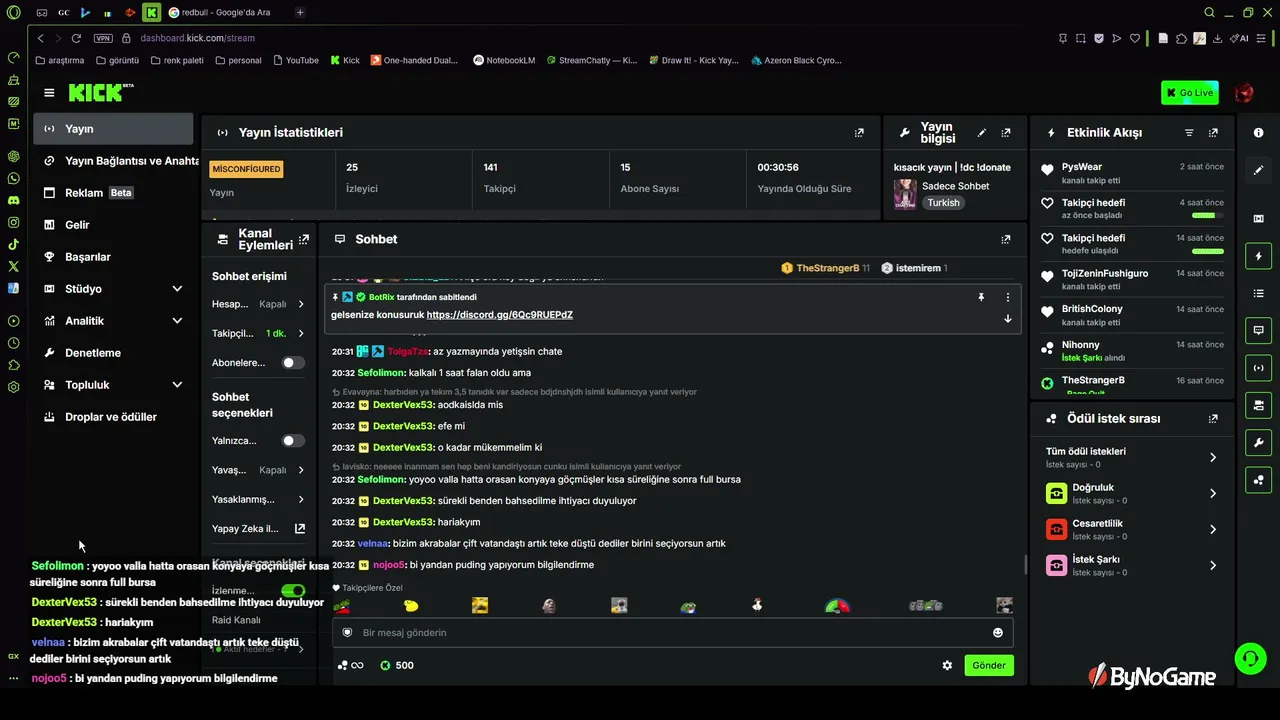Open the YouTube bookmark

295,60
